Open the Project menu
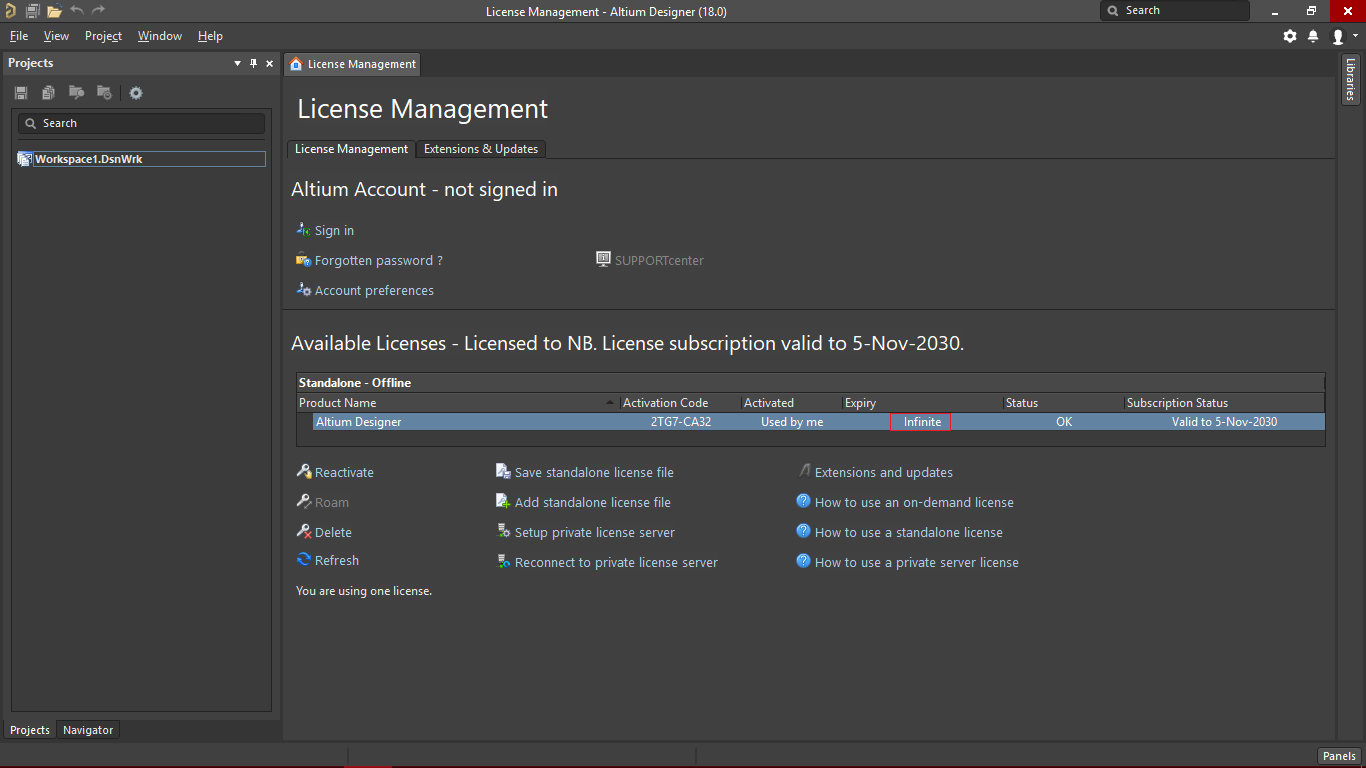1366x768 pixels. click(103, 36)
